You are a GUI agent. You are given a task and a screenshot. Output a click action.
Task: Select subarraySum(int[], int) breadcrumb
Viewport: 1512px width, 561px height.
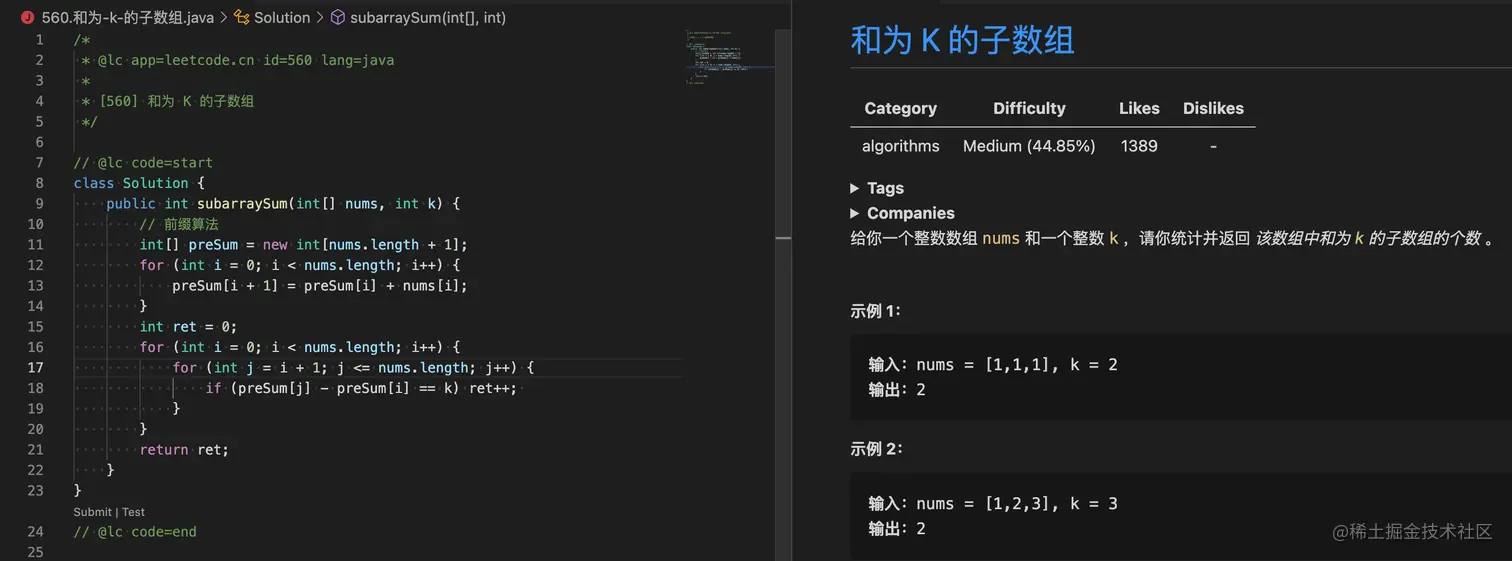pos(428,17)
